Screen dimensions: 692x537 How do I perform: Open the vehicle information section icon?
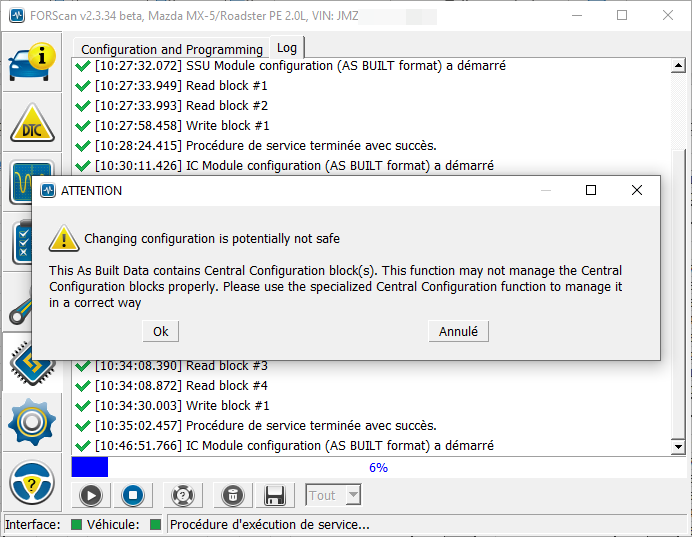[32, 62]
